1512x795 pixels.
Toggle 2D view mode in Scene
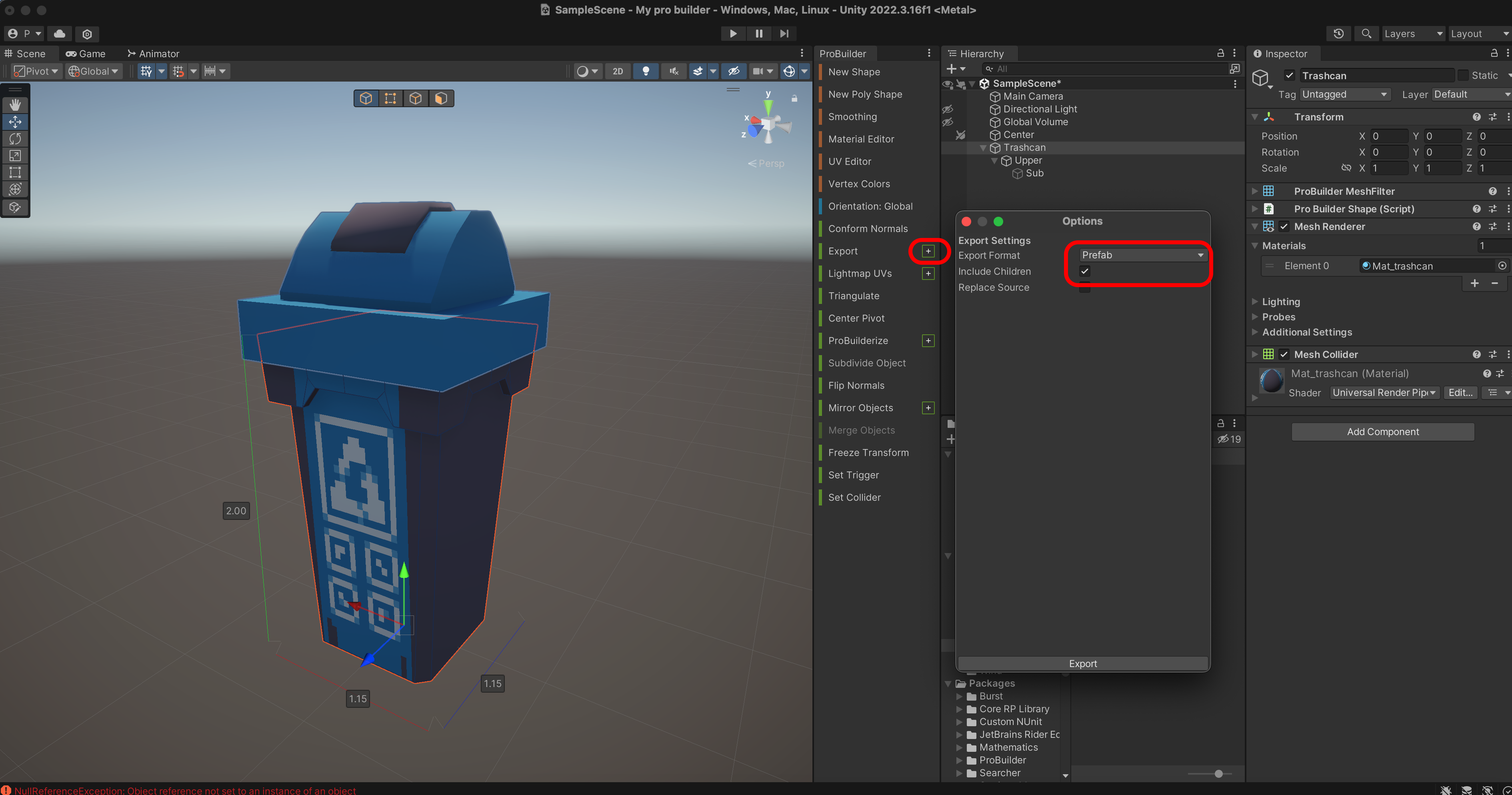tap(618, 71)
